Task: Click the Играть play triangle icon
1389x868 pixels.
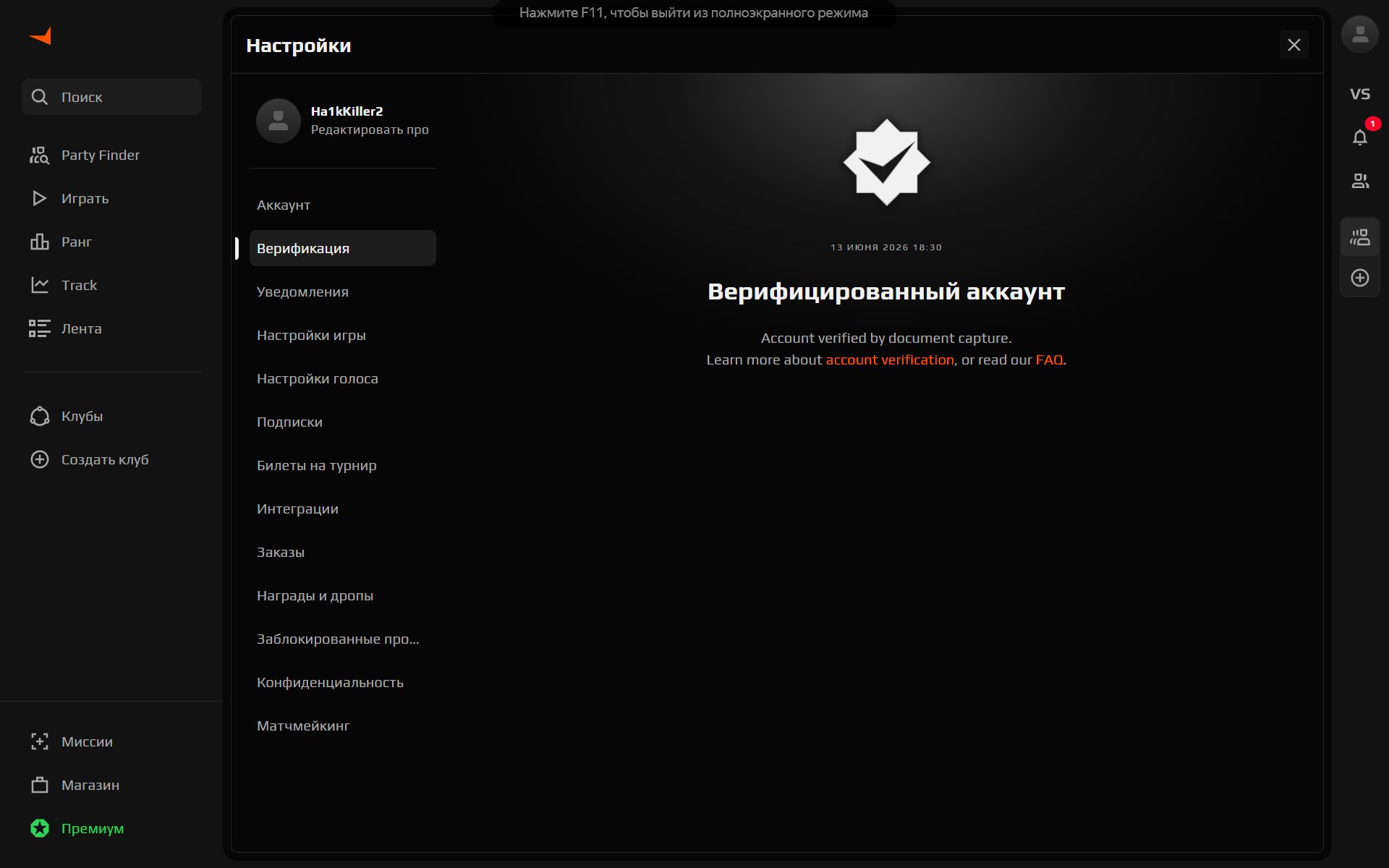Action: (40, 198)
